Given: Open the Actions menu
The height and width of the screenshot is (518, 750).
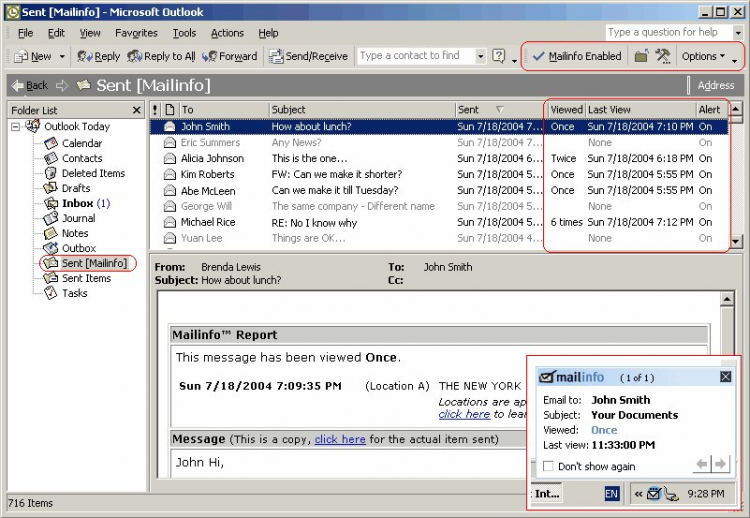Looking at the screenshot, I should (227, 33).
